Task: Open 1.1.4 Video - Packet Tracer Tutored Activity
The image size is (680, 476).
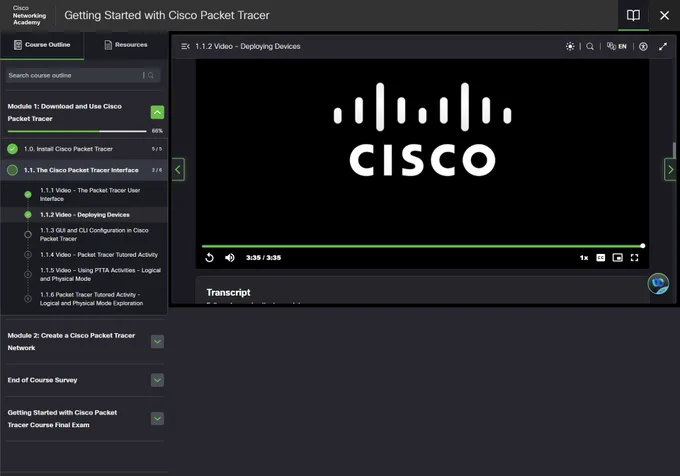Action: point(99,255)
